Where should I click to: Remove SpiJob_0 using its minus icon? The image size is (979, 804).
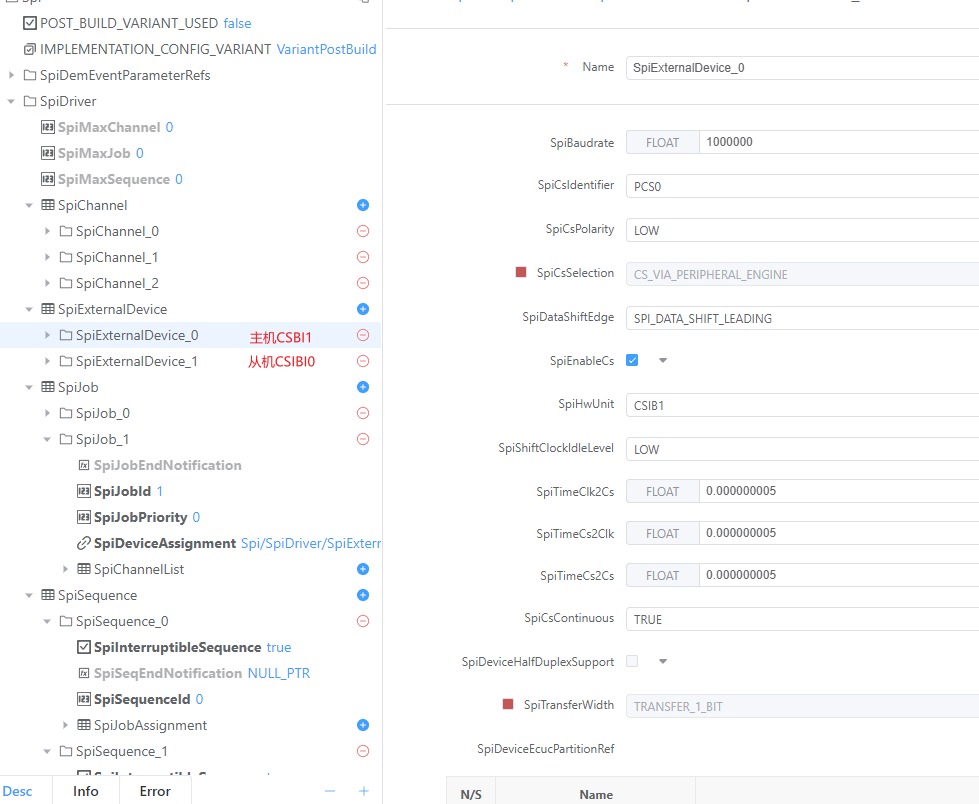point(363,413)
